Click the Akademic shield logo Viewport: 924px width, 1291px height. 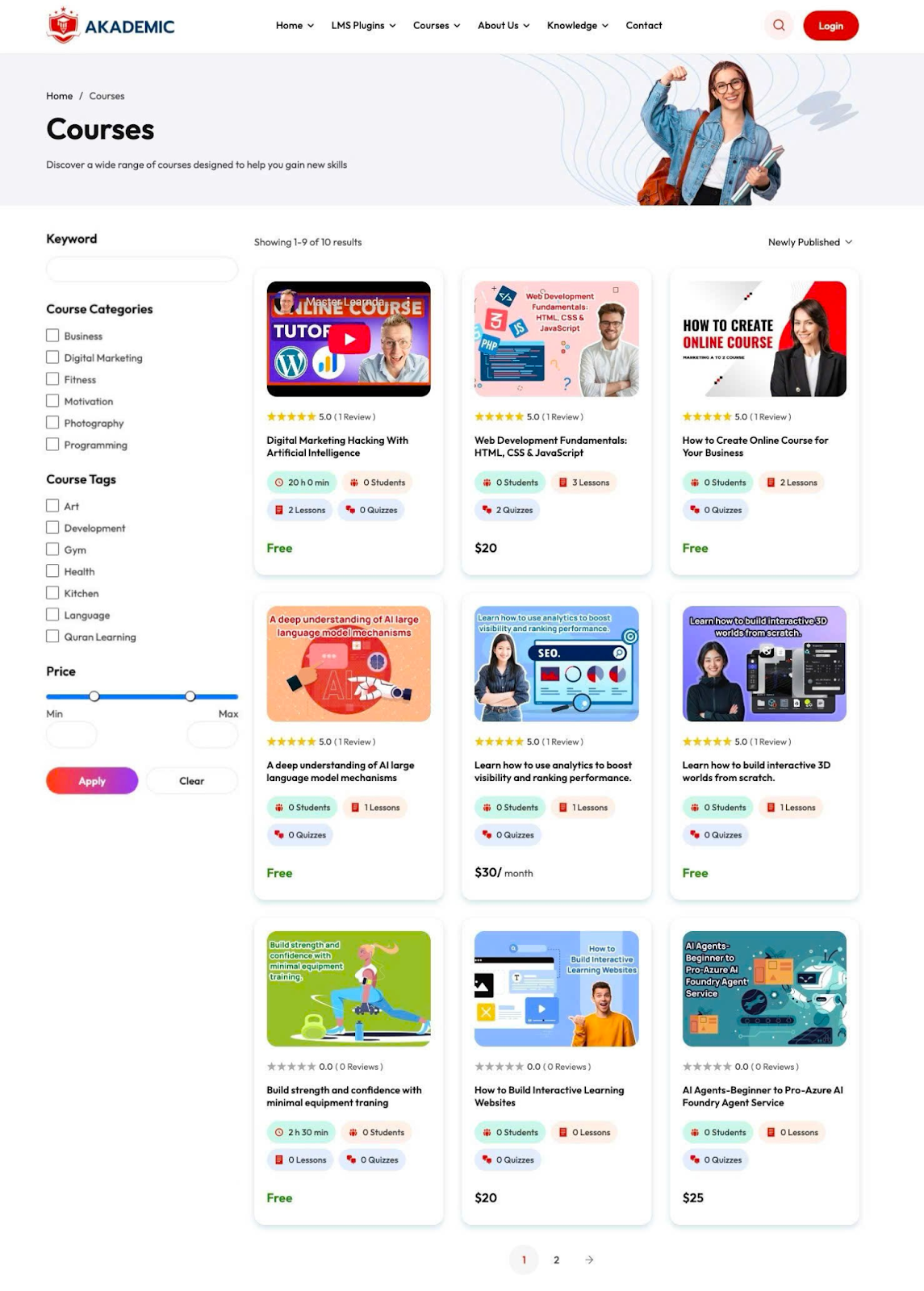pos(63,25)
